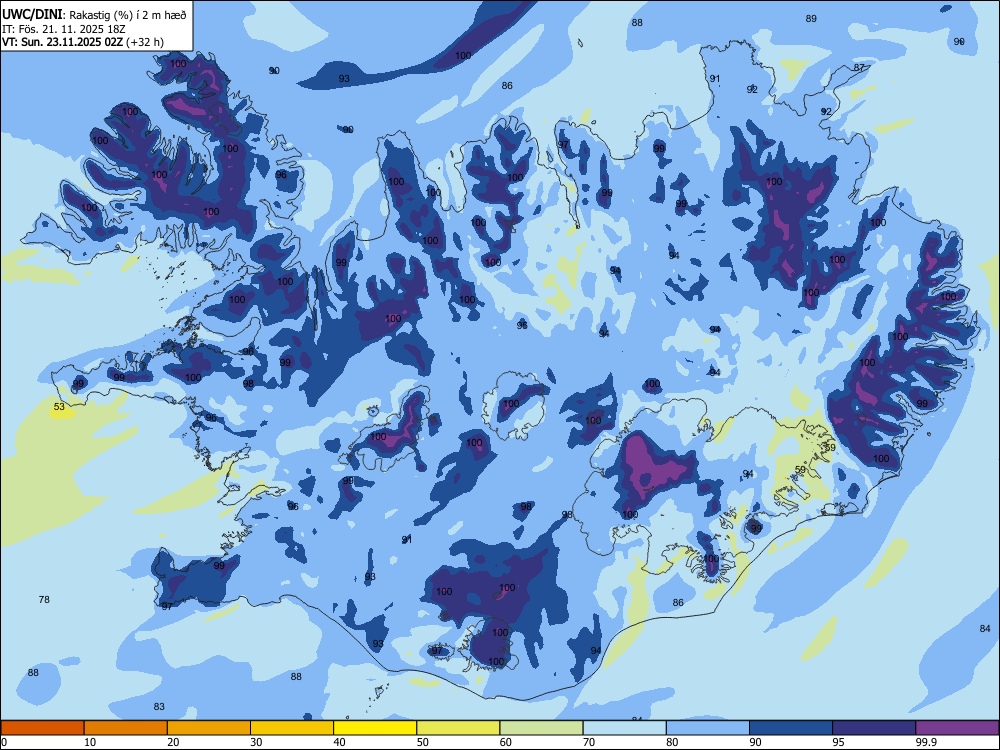Click the legend tick label '40'

point(339,742)
